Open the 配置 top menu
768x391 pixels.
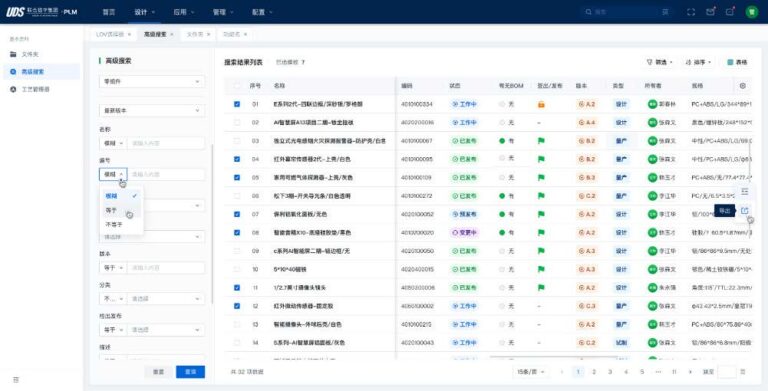click(x=262, y=12)
